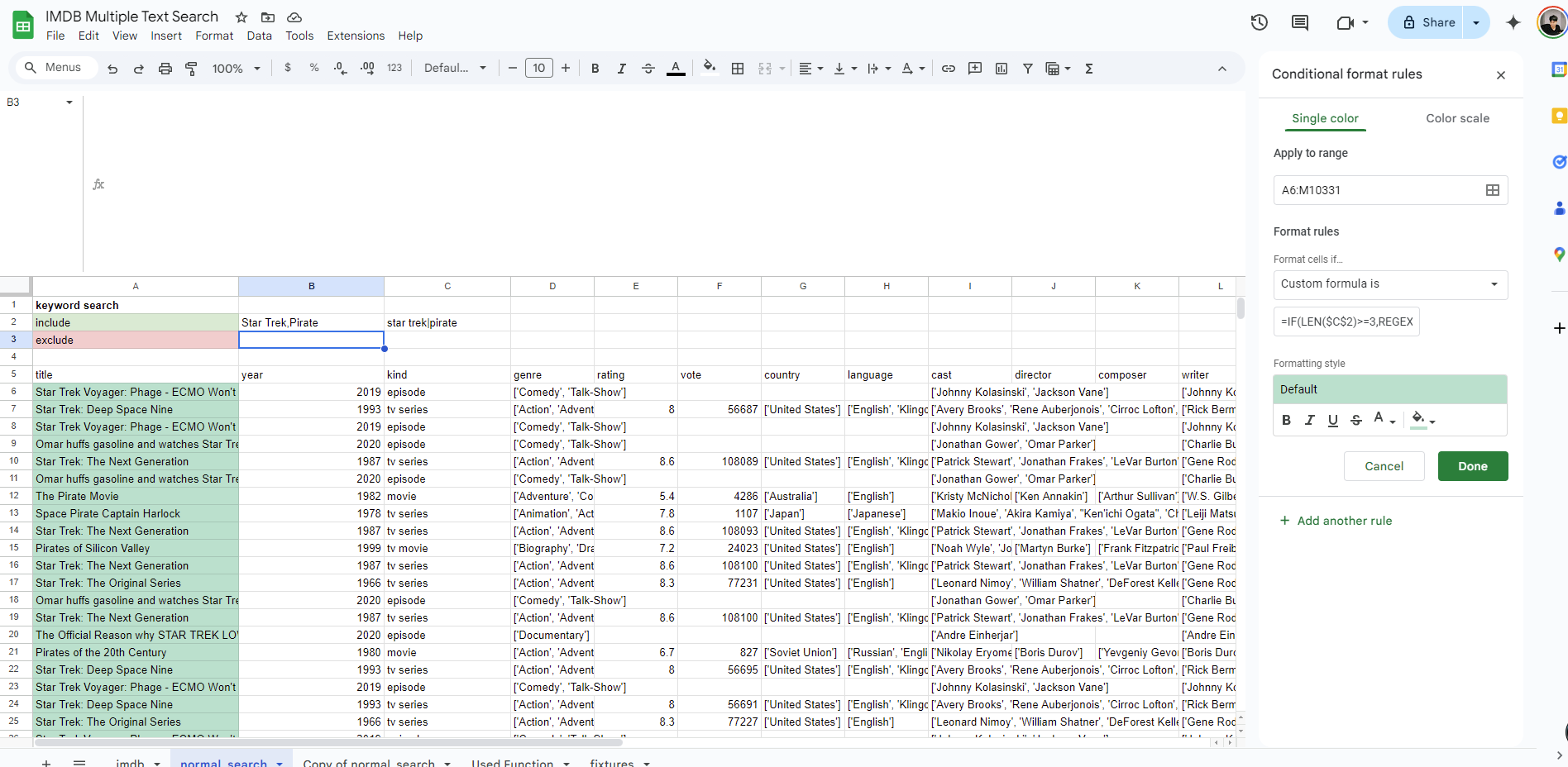Open version history clock icon
The width and height of the screenshot is (1568, 767).
[1260, 22]
